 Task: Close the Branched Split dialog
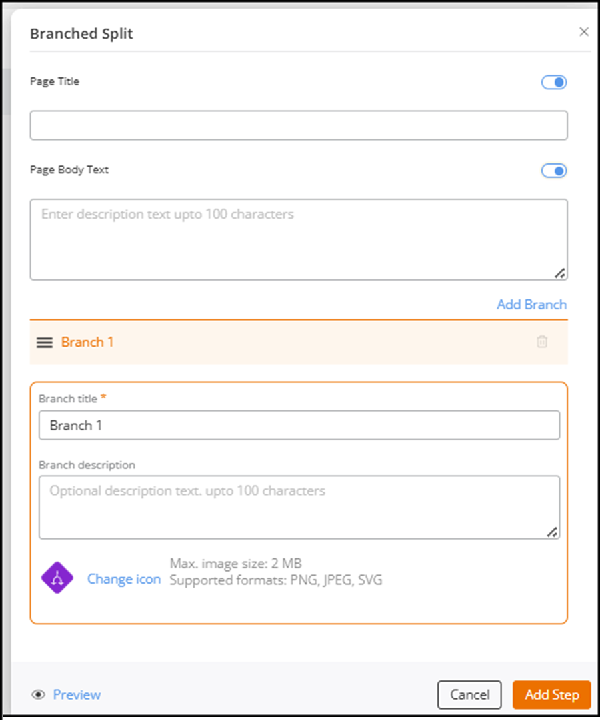tap(584, 32)
